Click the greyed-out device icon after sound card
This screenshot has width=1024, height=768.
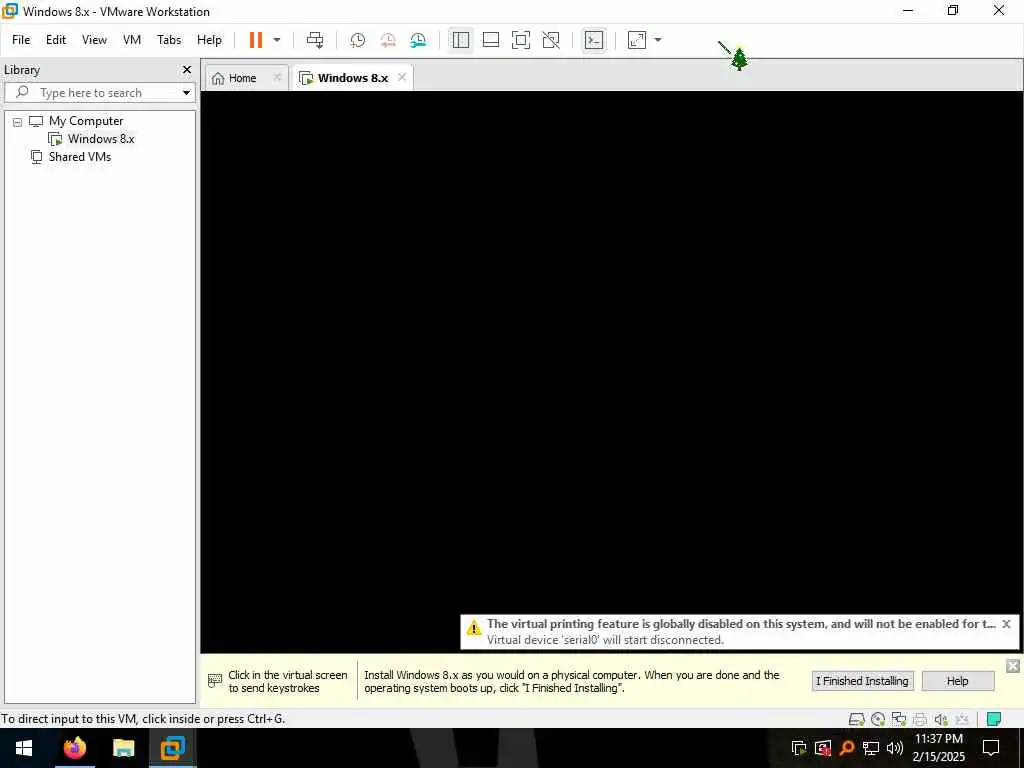pyautogui.click(x=962, y=719)
